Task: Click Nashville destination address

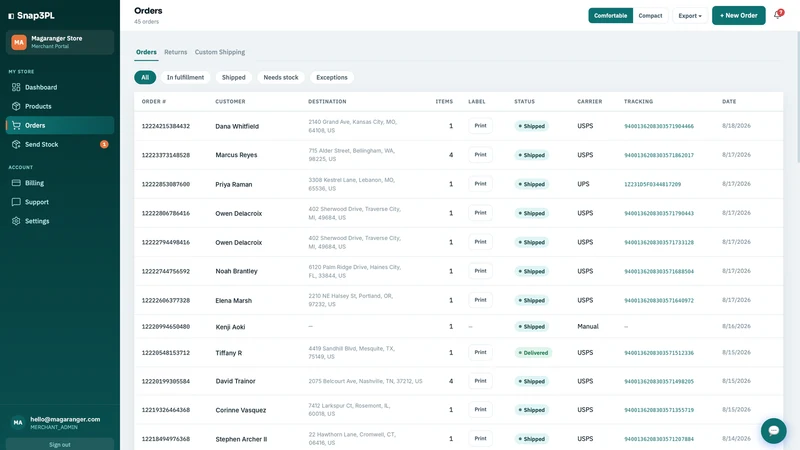Action: [x=365, y=381]
